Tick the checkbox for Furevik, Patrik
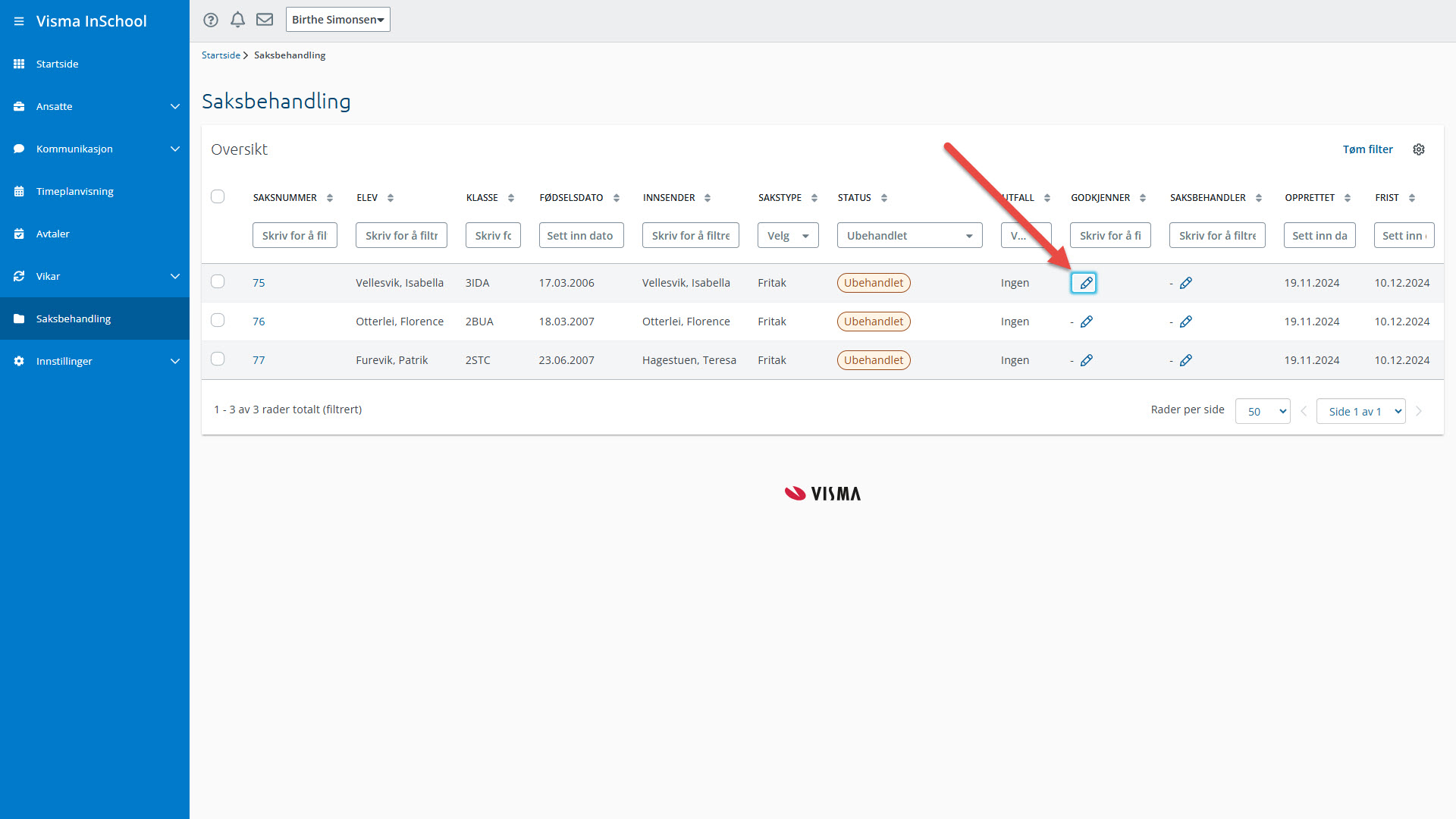This screenshot has height=819, width=1456. pos(218,359)
